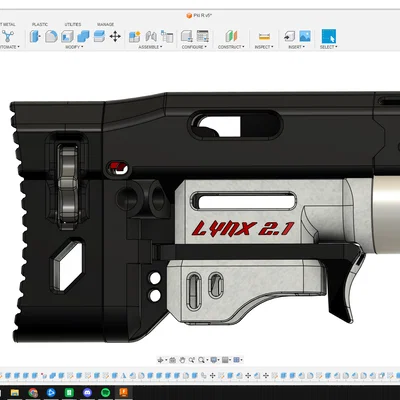Open File Explorer from the taskbar
Viewport: 400px width, 400px height.
[15, 392]
